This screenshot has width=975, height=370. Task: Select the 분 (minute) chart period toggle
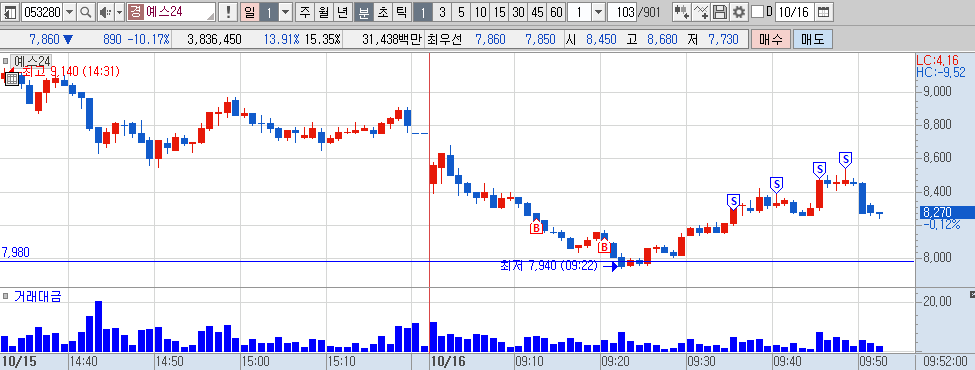363,11
